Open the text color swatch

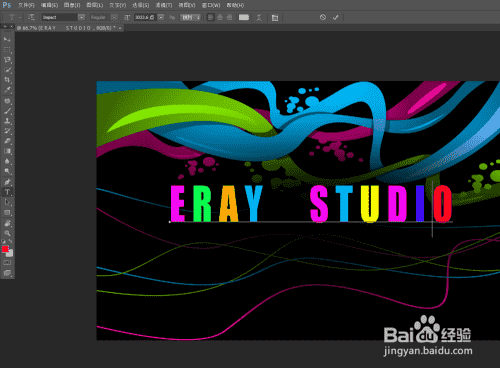click(x=244, y=17)
